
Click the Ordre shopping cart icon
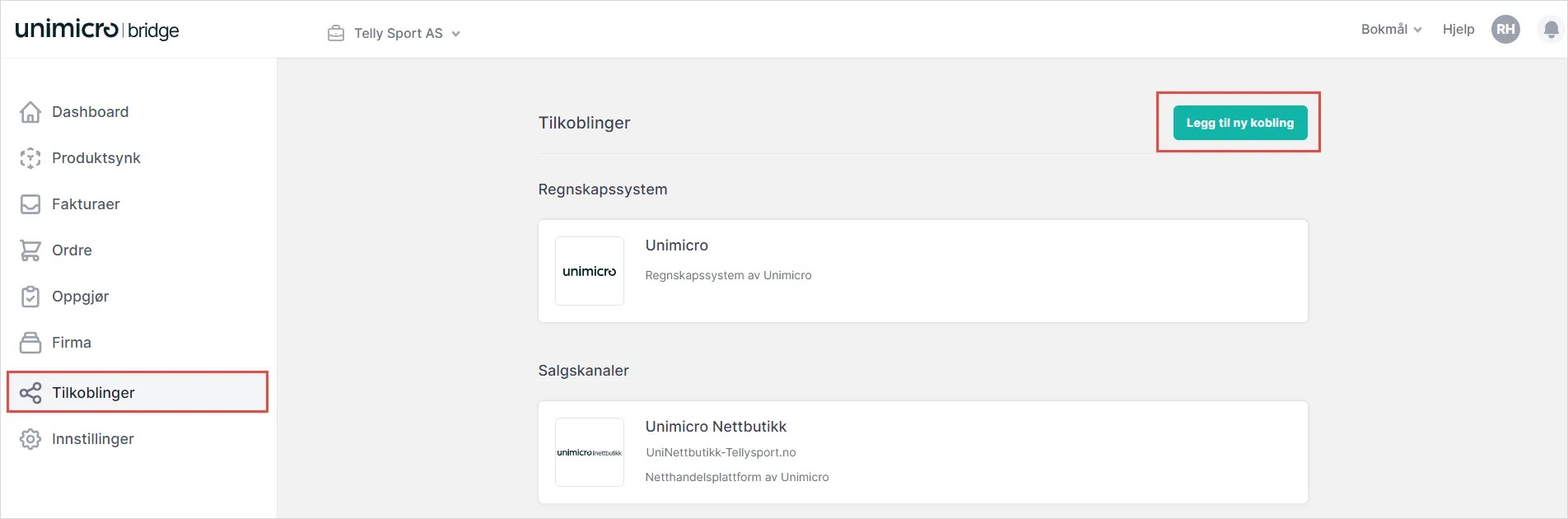(x=30, y=250)
